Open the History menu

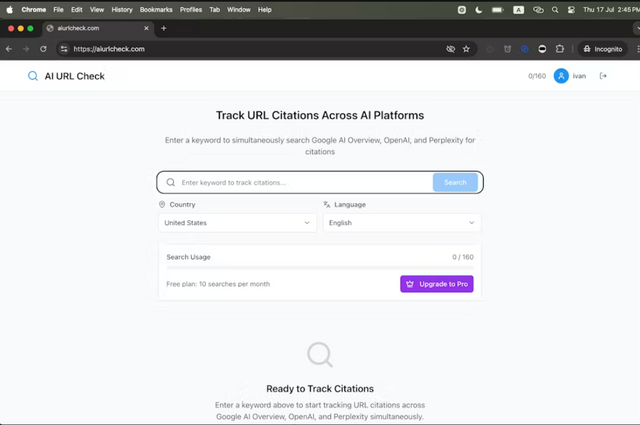[122, 9]
